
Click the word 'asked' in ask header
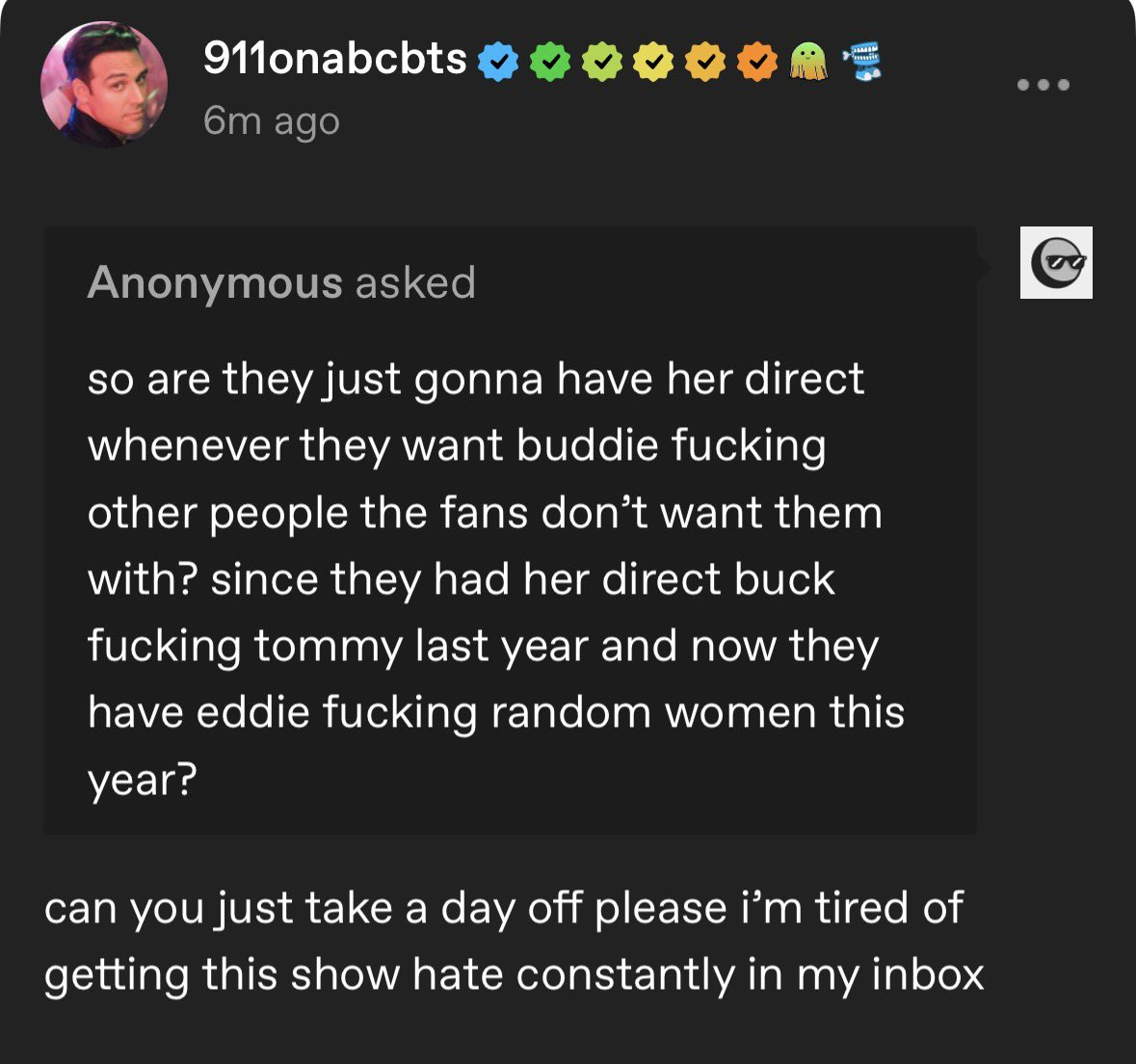(415, 283)
